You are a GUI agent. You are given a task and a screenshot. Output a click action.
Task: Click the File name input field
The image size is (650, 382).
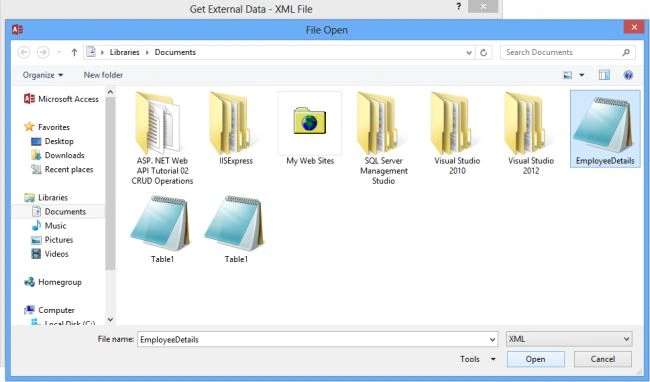pos(313,339)
